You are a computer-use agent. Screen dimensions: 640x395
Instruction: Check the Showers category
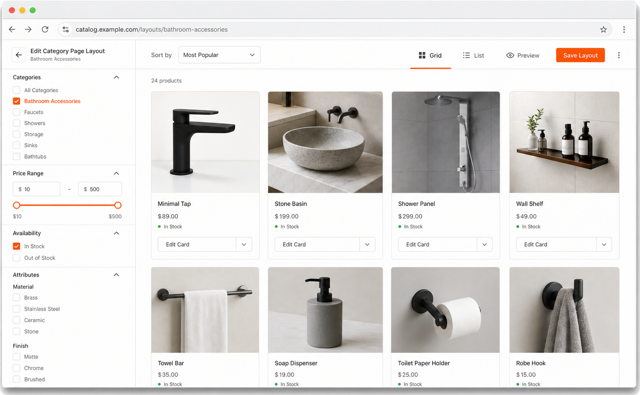pos(16,123)
